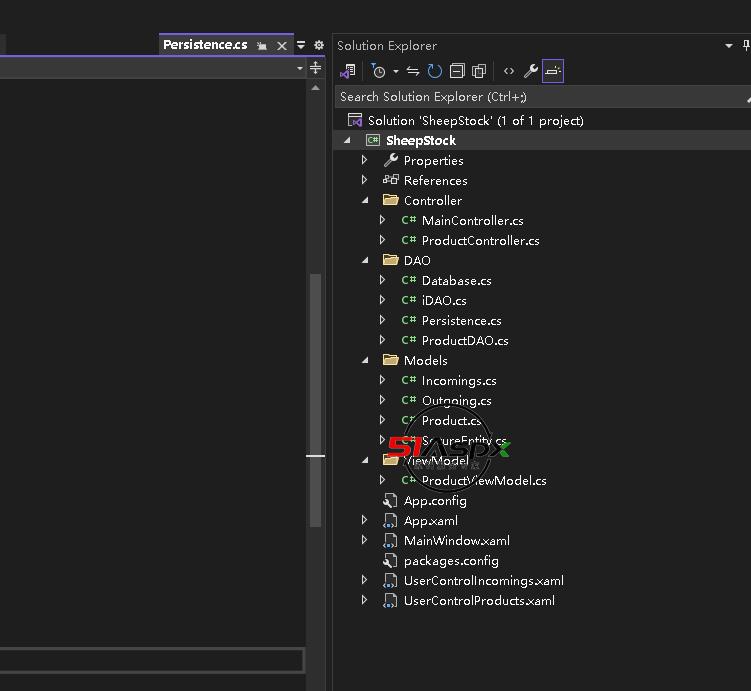Expand the References node
Image resolution: width=751 pixels, height=691 pixels.
(365, 180)
